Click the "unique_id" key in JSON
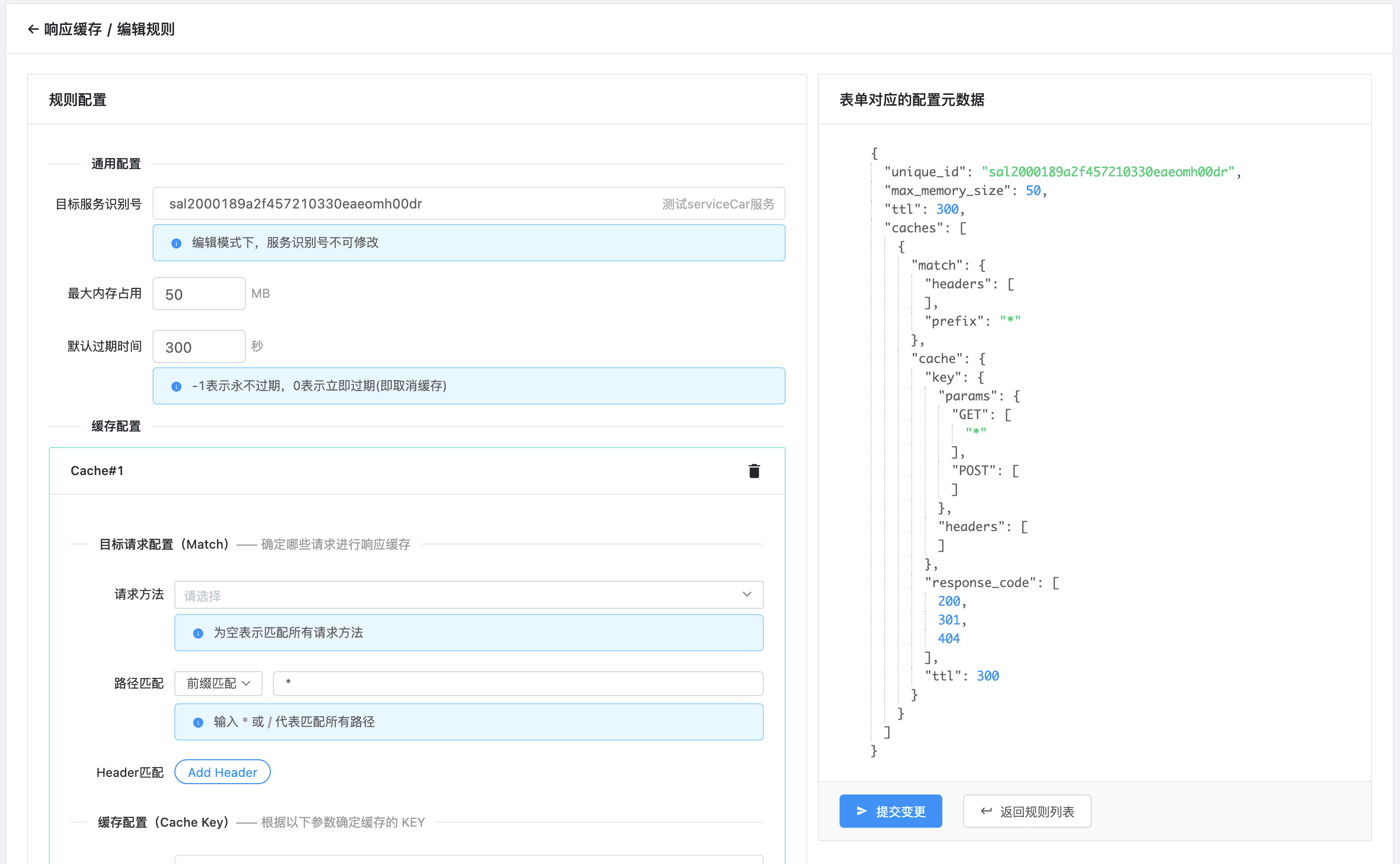This screenshot has width=1400, height=864. click(x=925, y=172)
